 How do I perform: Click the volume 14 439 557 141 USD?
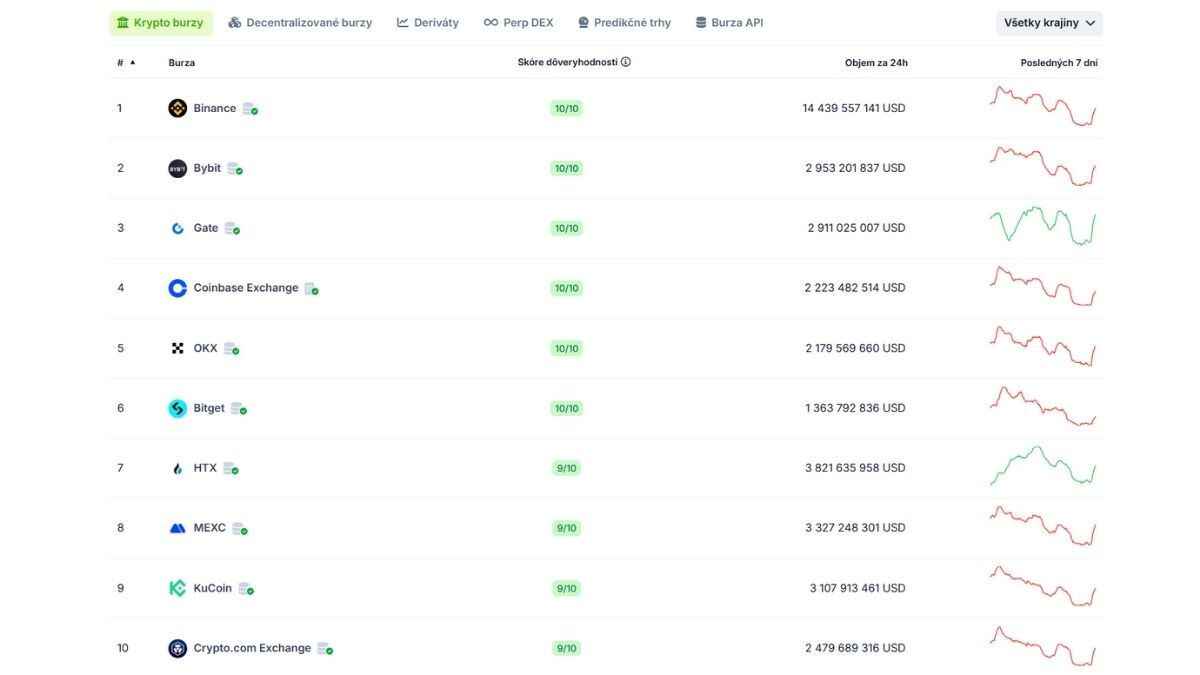point(854,108)
